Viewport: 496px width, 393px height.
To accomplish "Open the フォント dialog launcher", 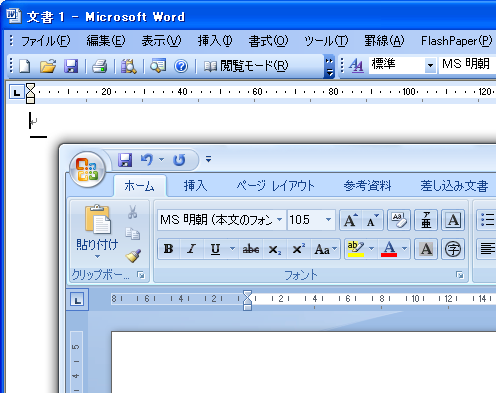I will click(460, 275).
